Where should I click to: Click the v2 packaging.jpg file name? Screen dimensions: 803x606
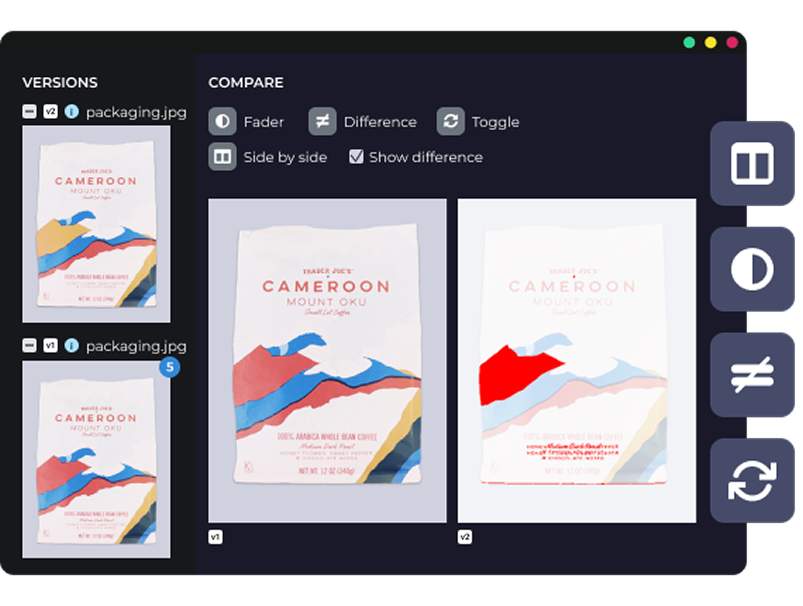(136, 112)
